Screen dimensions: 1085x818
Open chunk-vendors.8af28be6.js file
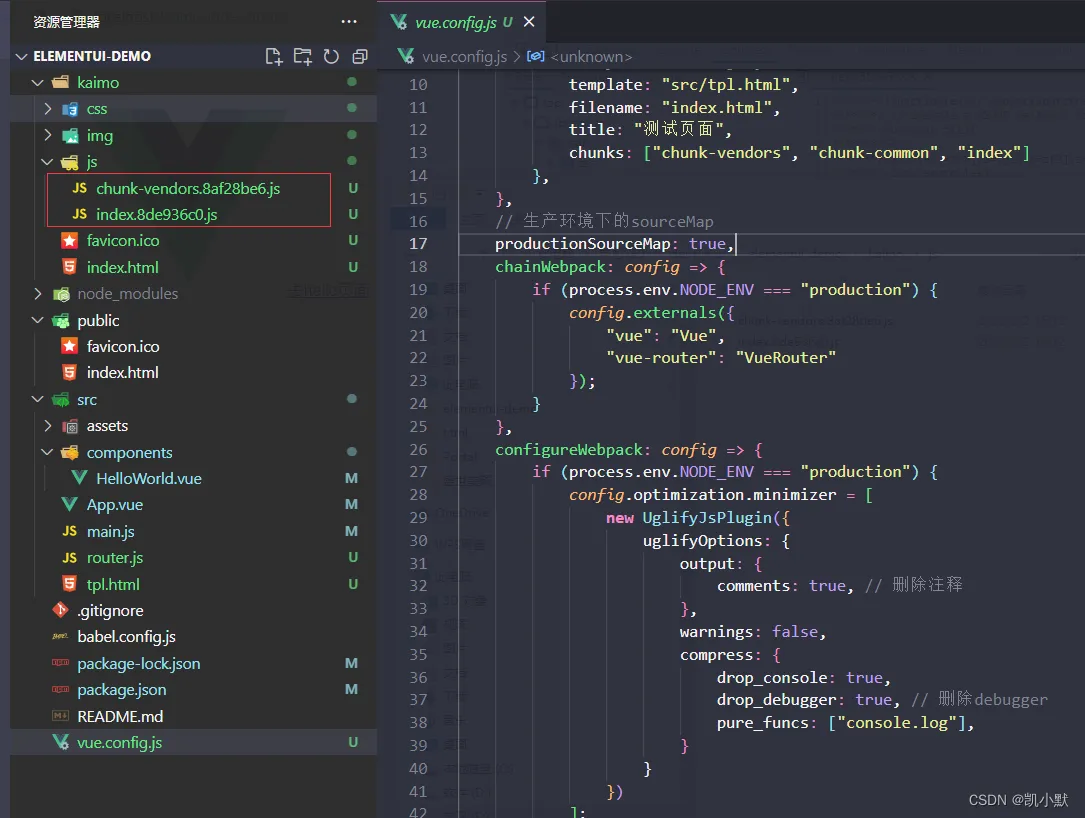click(x=188, y=188)
